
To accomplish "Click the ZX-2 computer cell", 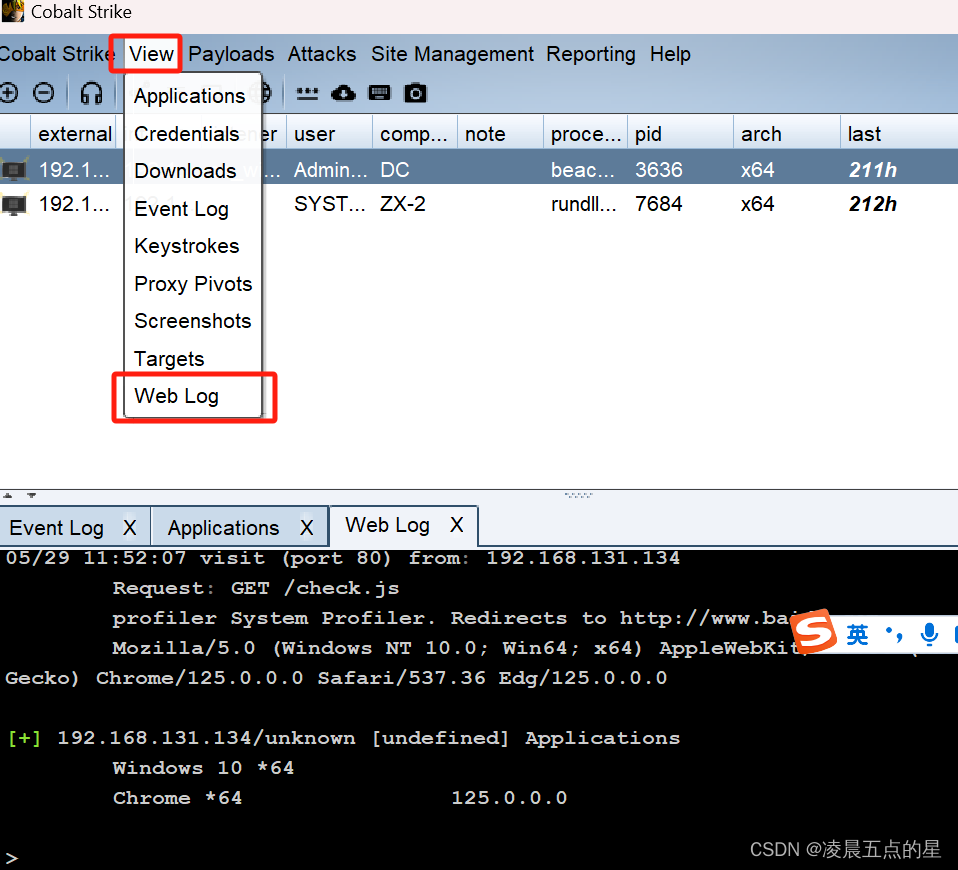I will click(x=403, y=204).
